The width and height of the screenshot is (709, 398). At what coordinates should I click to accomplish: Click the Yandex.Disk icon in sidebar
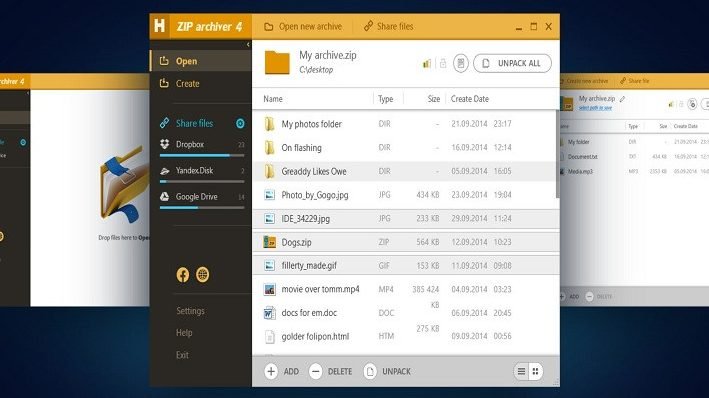point(165,171)
